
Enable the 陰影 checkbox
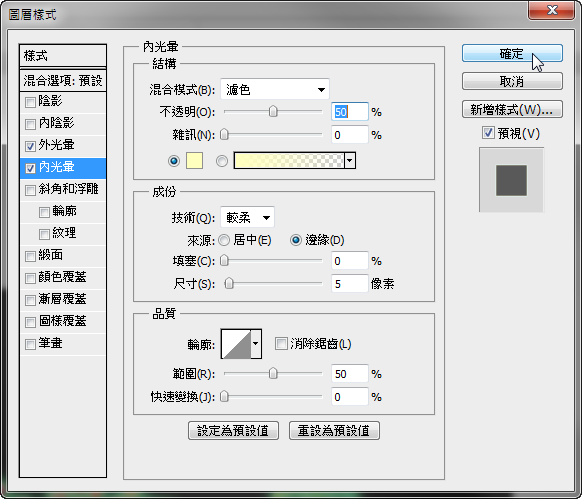click(x=30, y=102)
